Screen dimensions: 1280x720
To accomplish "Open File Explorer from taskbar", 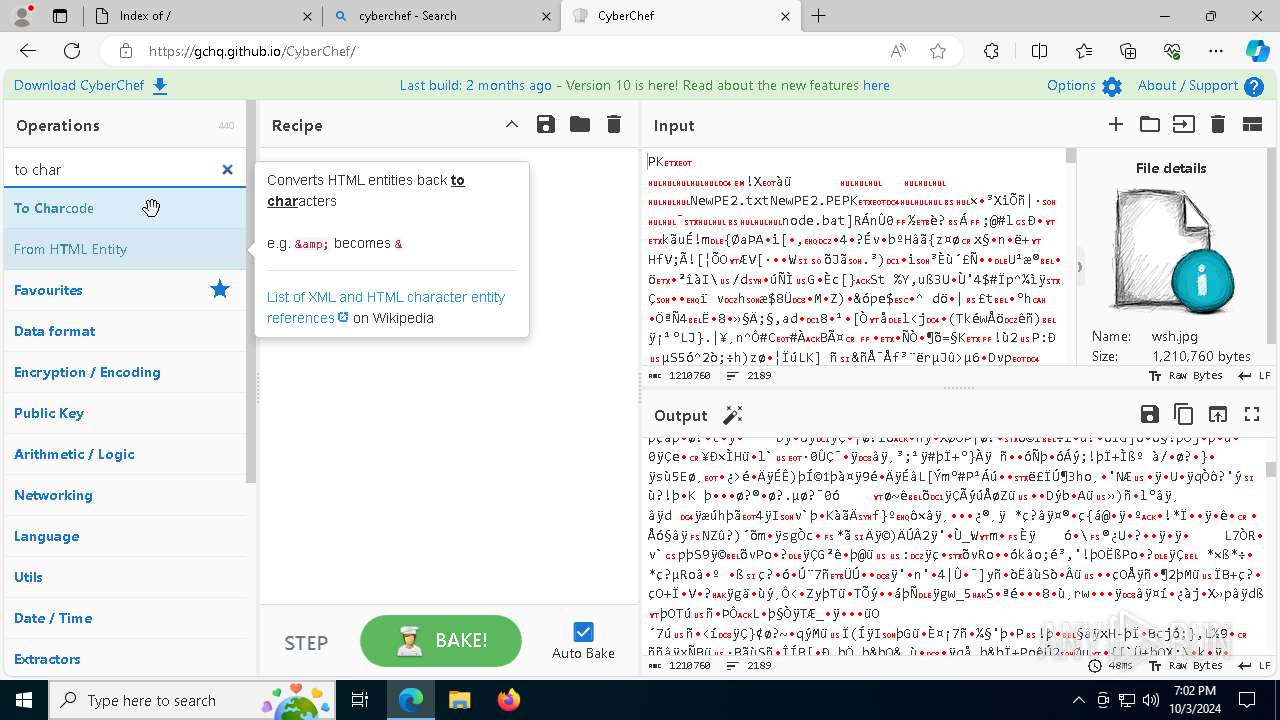I will [460, 700].
